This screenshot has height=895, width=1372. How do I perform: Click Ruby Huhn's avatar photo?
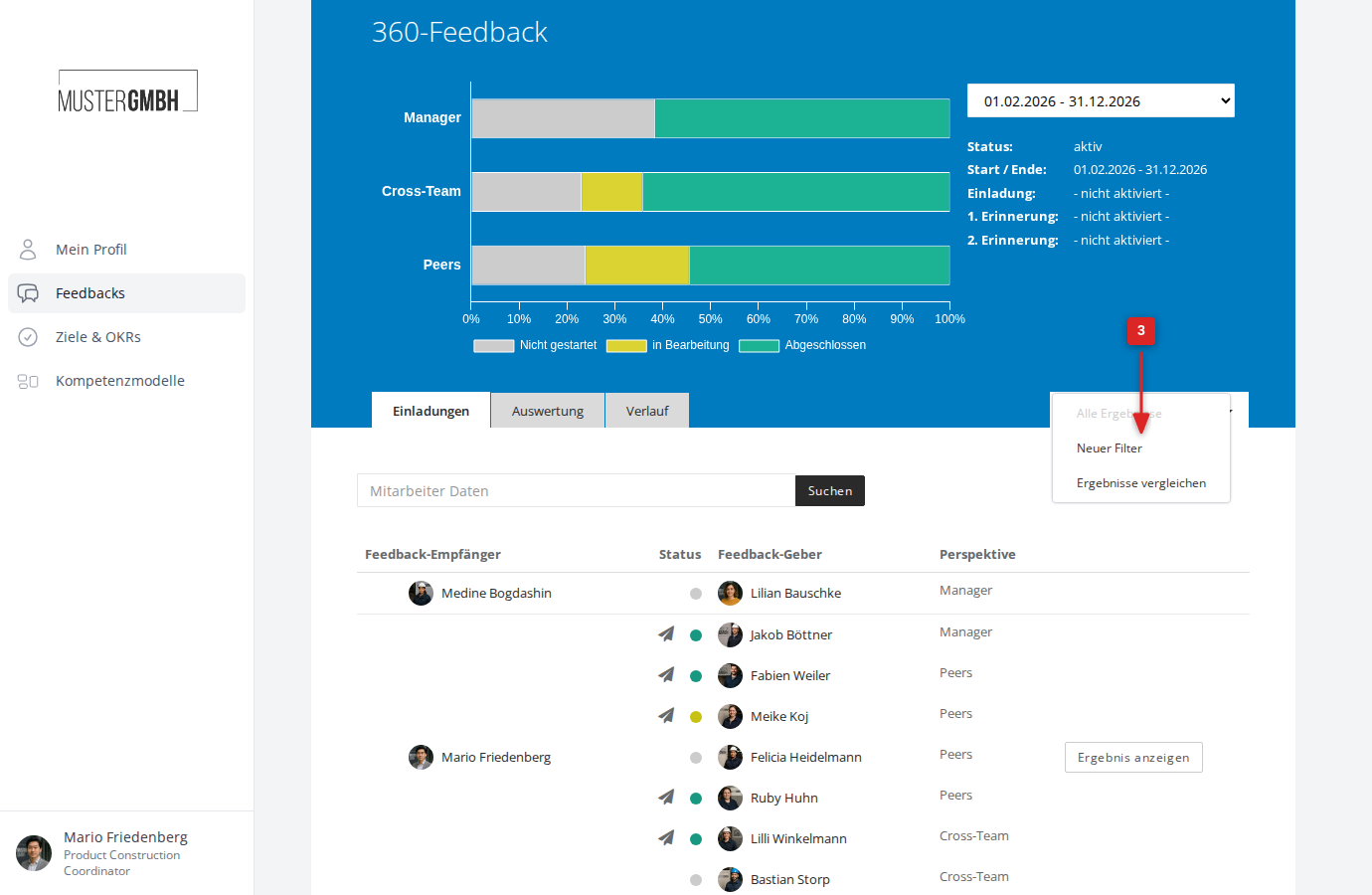[730, 798]
